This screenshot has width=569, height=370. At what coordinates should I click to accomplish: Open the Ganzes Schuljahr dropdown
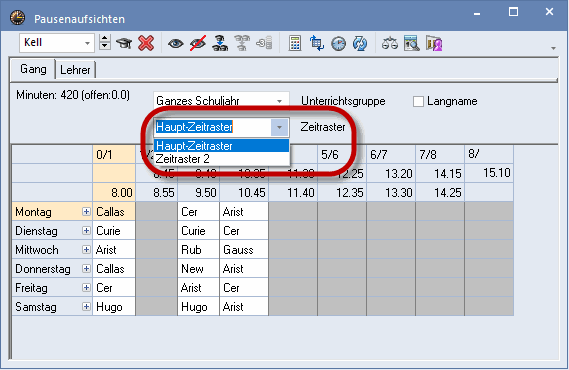pyautogui.click(x=279, y=101)
